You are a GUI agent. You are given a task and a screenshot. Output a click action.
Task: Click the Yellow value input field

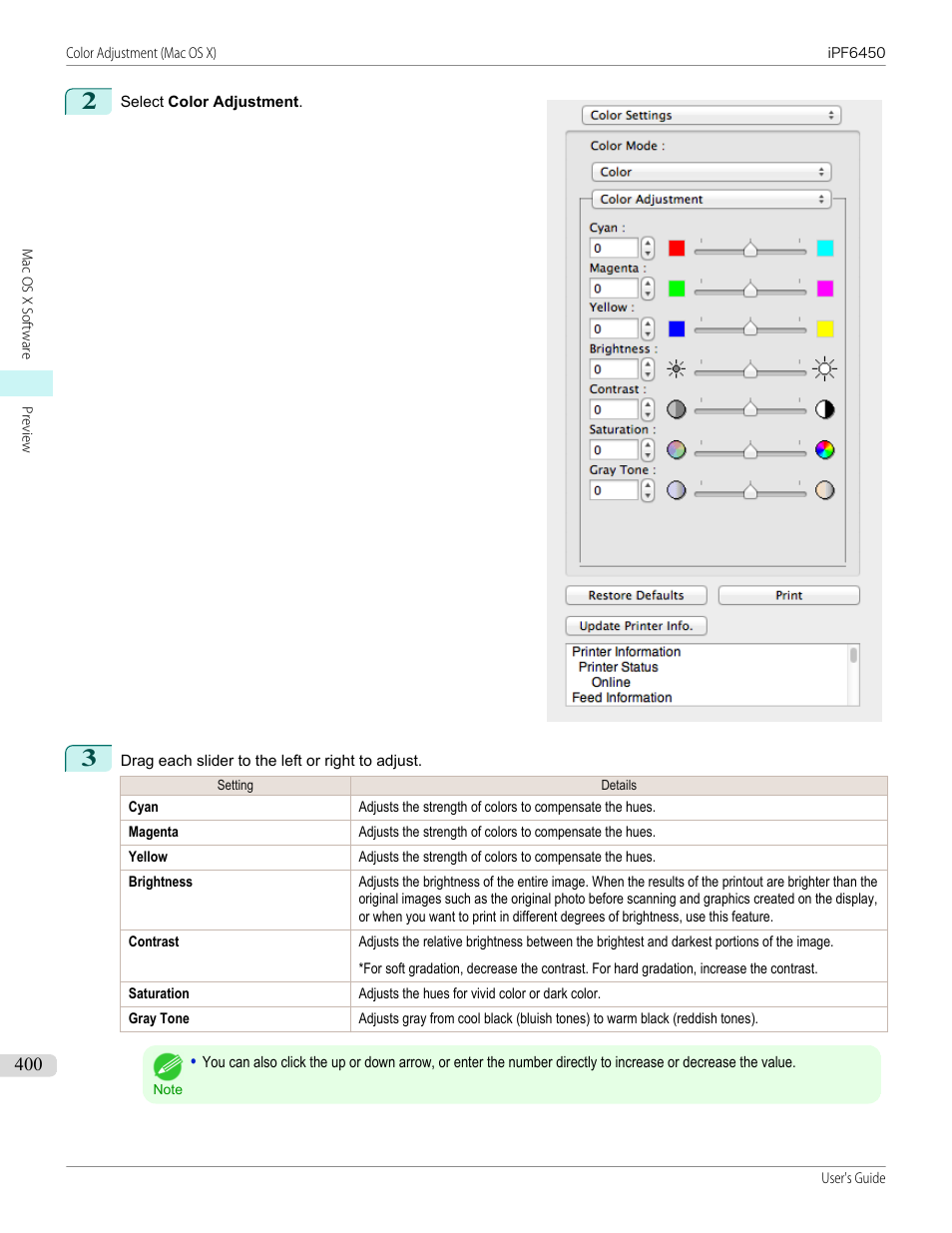click(x=614, y=328)
